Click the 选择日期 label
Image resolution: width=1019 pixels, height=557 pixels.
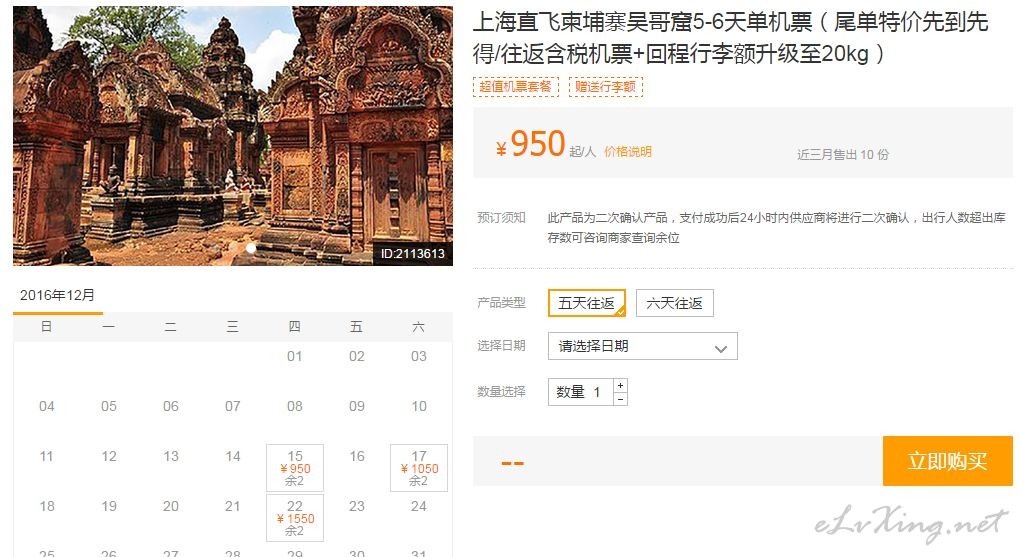pyautogui.click(x=502, y=346)
